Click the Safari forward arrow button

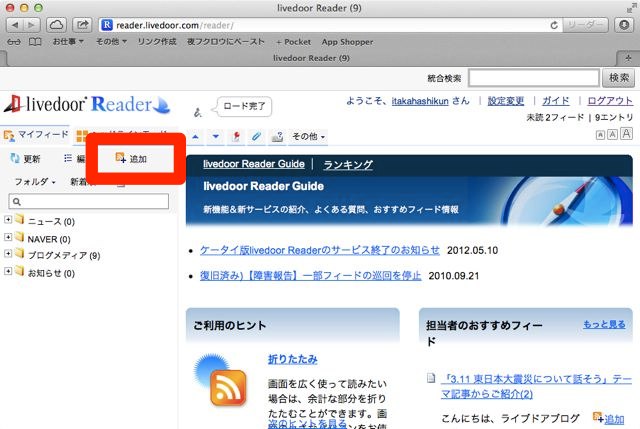click(x=31, y=25)
